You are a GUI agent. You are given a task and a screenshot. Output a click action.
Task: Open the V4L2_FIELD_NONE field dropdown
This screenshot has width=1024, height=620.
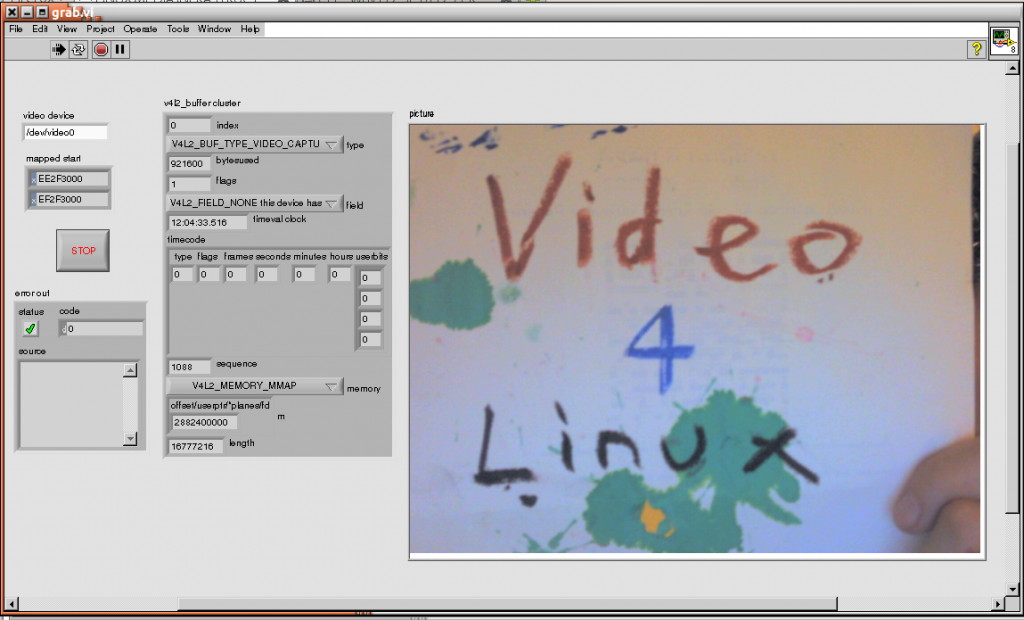(332, 203)
